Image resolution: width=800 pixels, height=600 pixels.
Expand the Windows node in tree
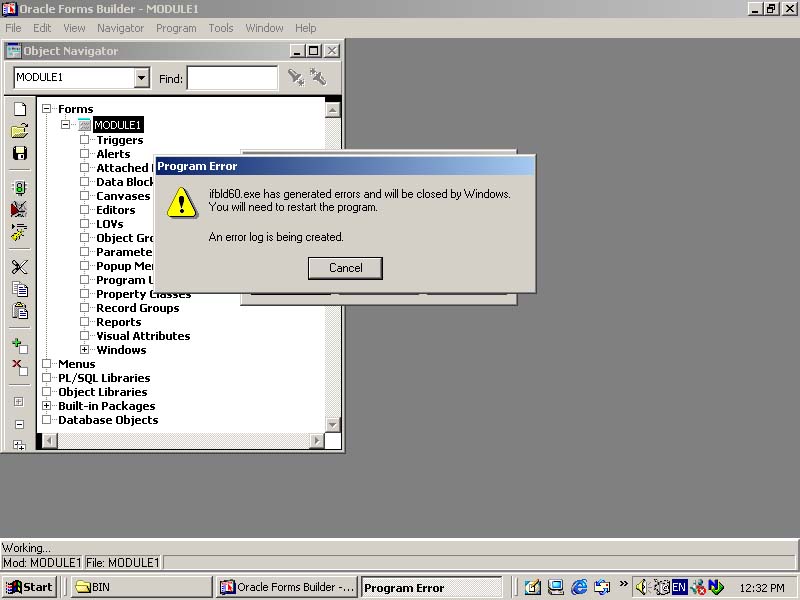pyautogui.click(x=85, y=350)
